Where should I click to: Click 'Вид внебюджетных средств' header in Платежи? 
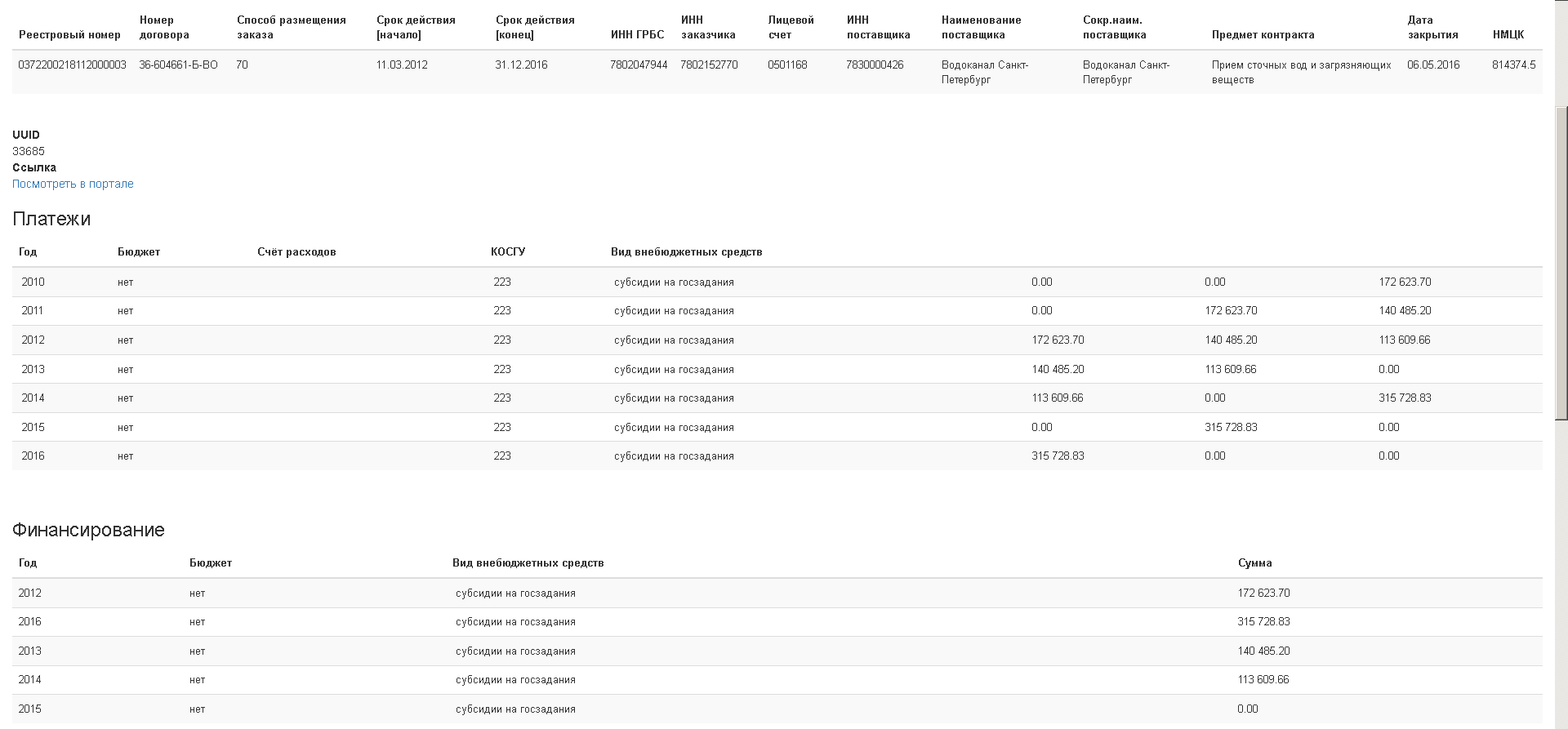coord(686,251)
